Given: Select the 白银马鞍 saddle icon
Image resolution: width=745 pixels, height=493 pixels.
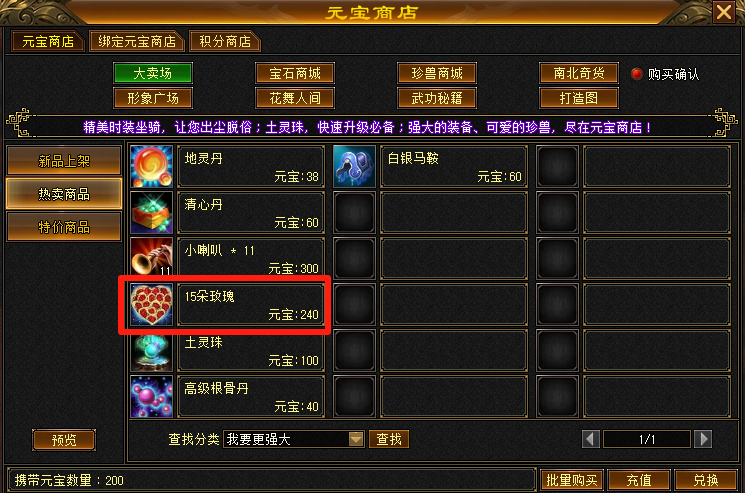Looking at the screenshot, I should tap(354, 166).
